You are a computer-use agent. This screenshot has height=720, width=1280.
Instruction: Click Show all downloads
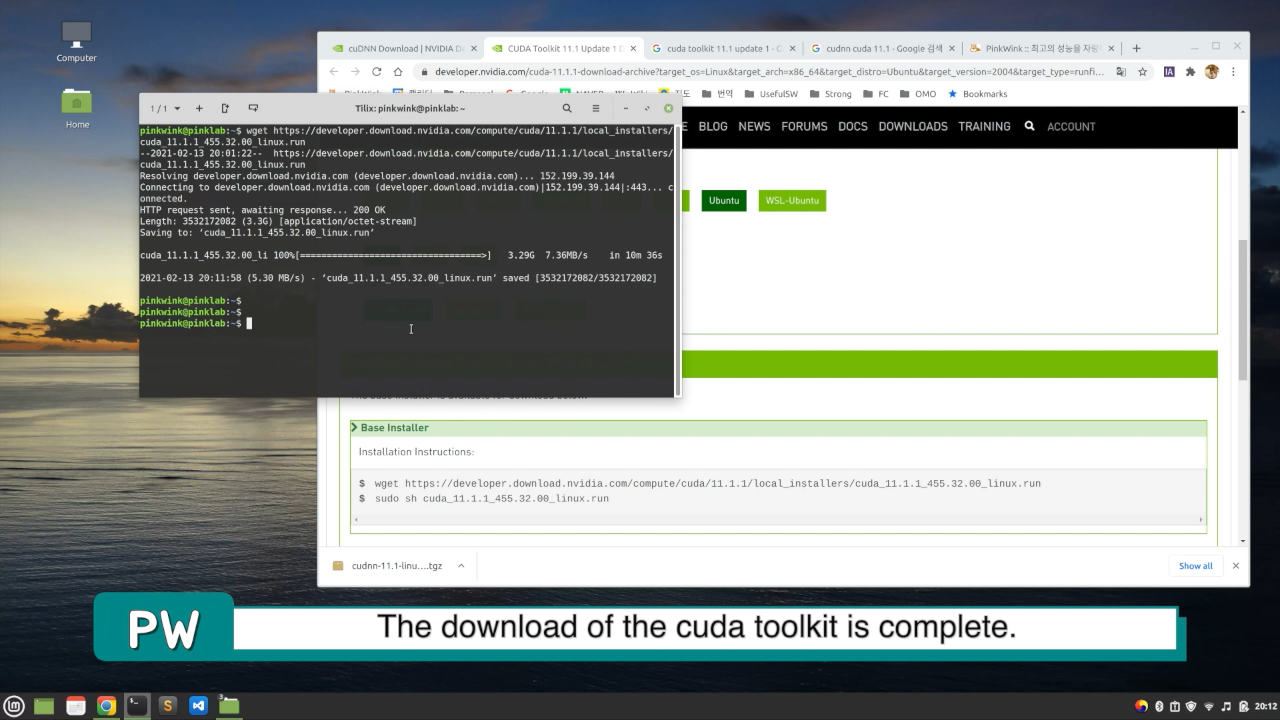pyautogui.click(x=1195, y=566)
